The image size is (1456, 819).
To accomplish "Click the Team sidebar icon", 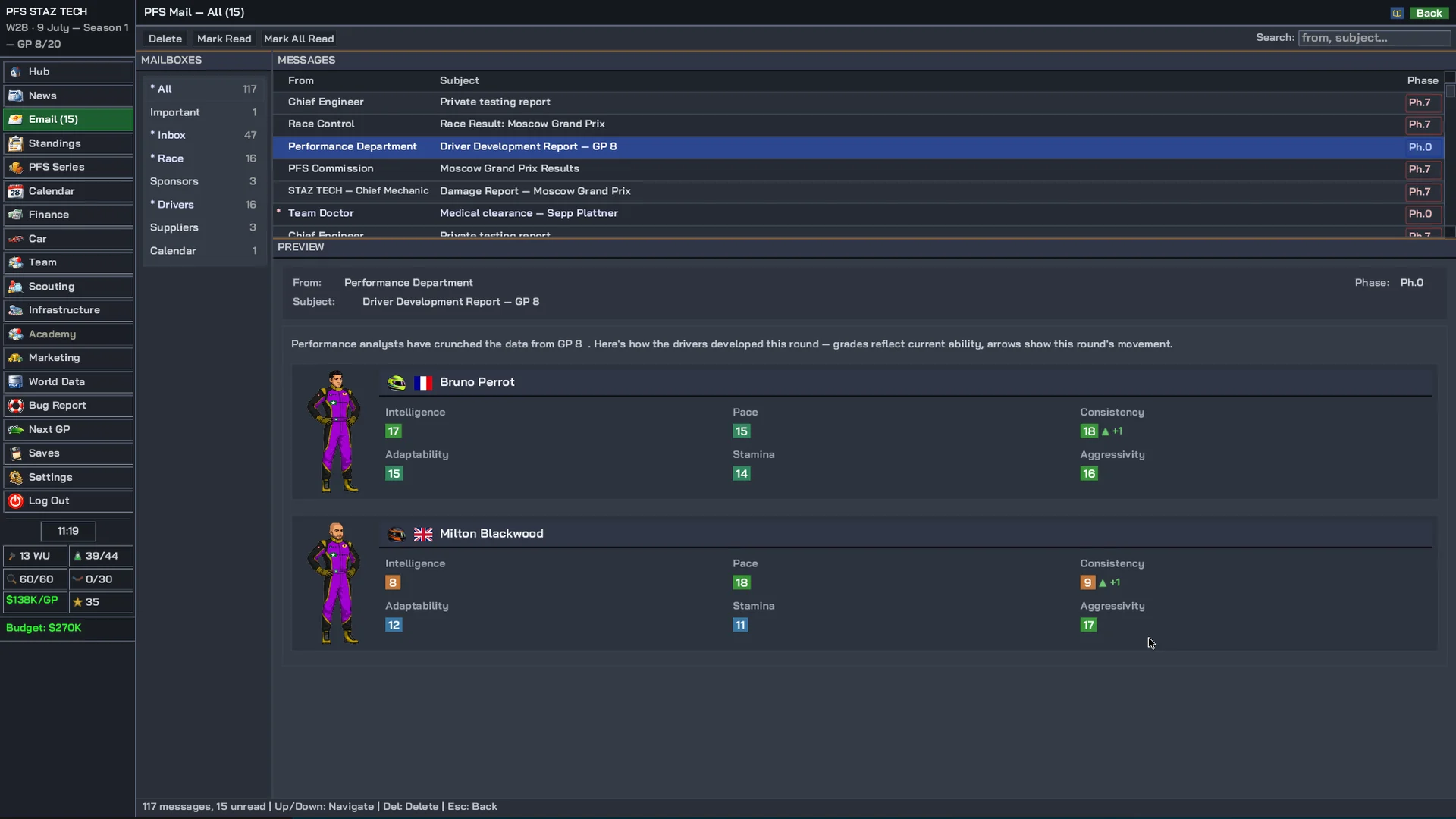I will tap(15, 263).
